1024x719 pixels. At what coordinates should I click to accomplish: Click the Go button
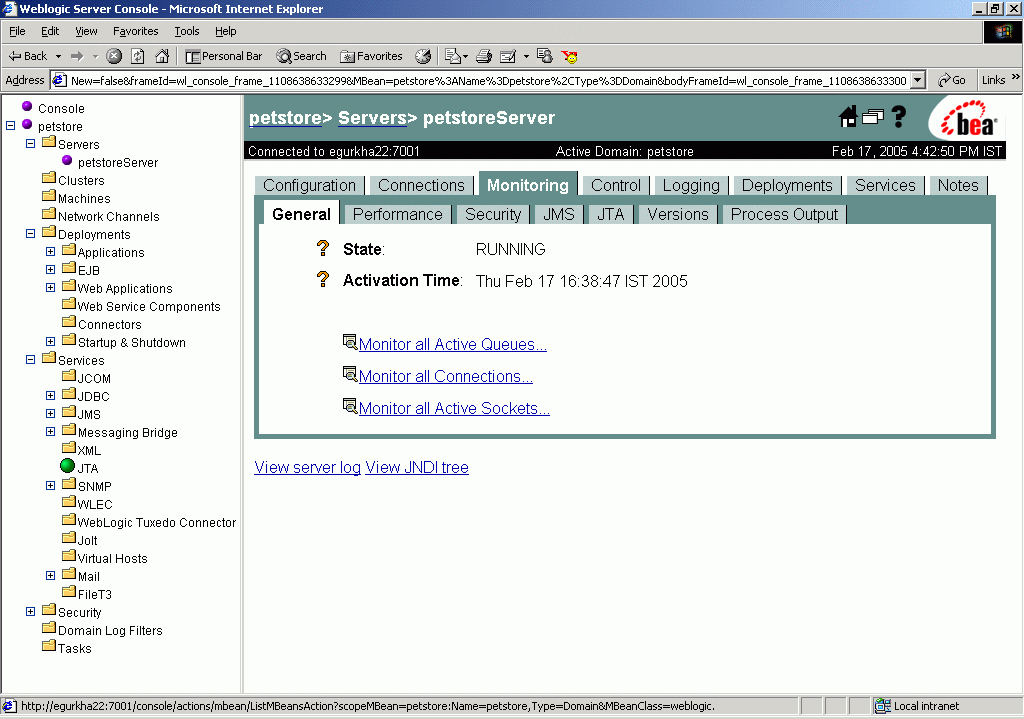[x=951, y=80]
